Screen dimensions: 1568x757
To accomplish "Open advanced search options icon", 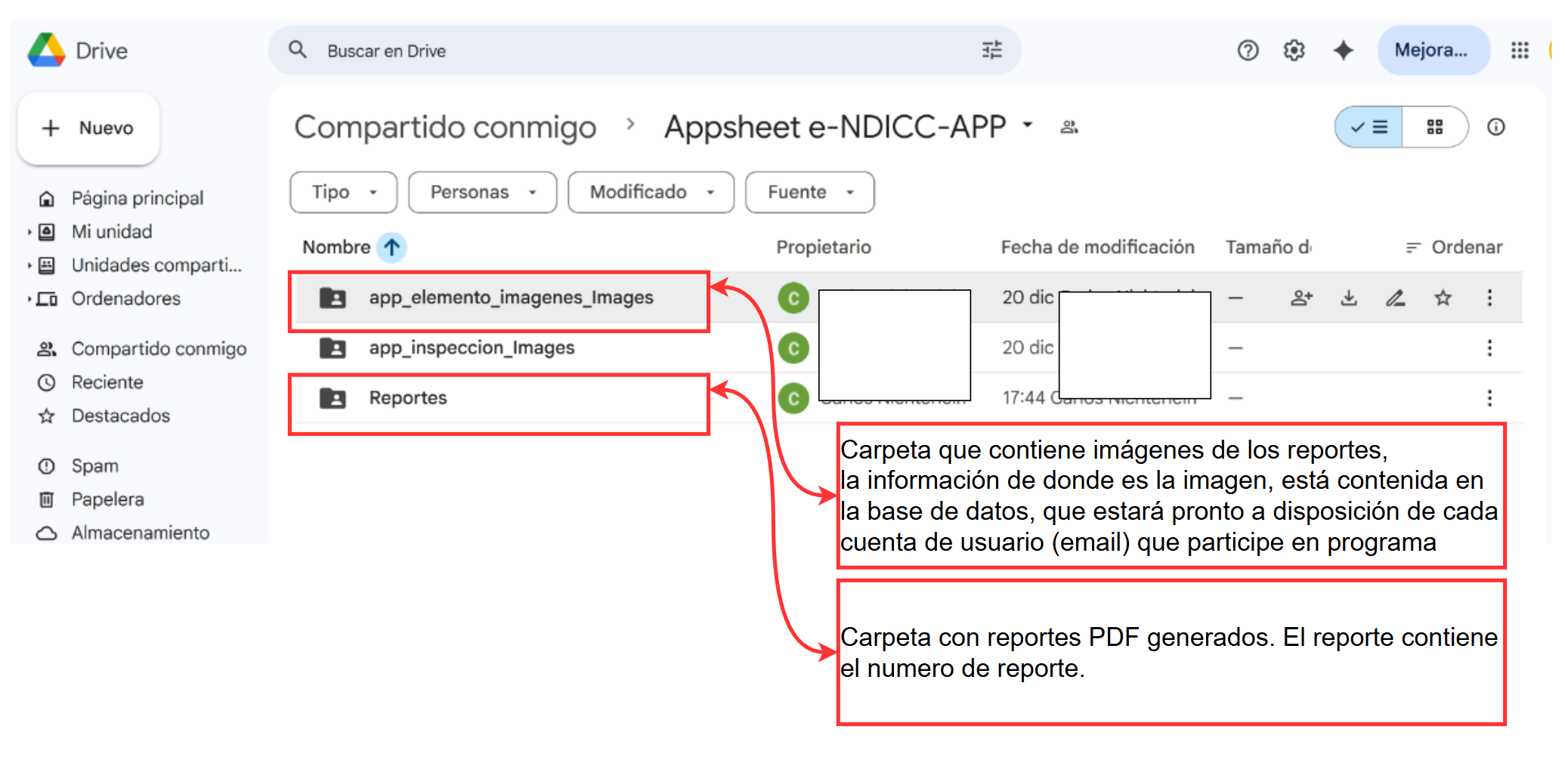I will click(x=991, y=51).
